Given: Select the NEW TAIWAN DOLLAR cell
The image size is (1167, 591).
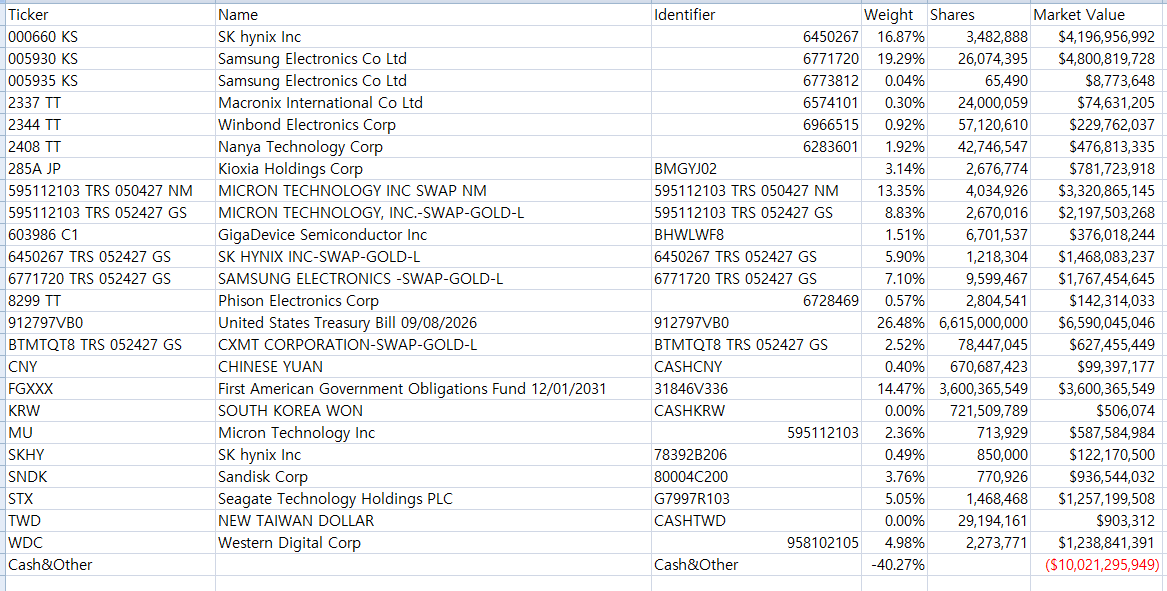Looking at the screenshot, I should tap(433, 521).
